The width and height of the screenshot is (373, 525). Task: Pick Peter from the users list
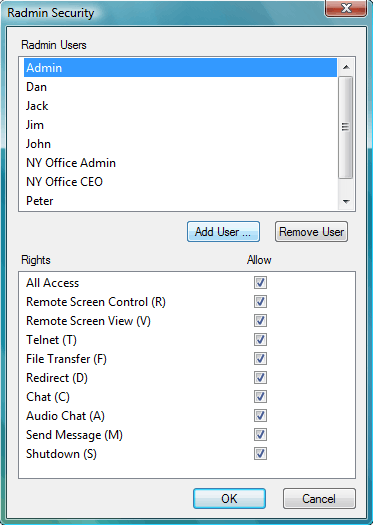point(180,201)
